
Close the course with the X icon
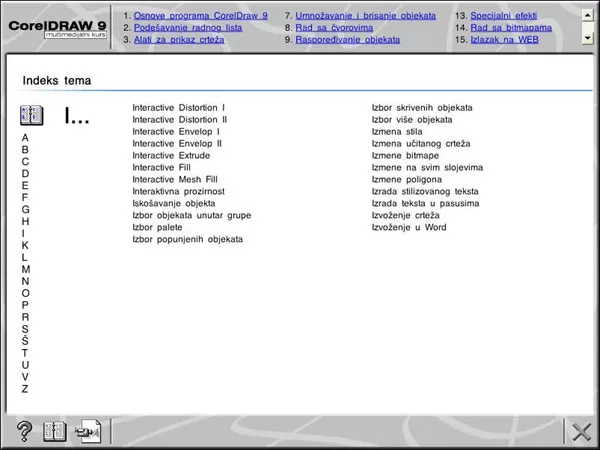point(582,432)
